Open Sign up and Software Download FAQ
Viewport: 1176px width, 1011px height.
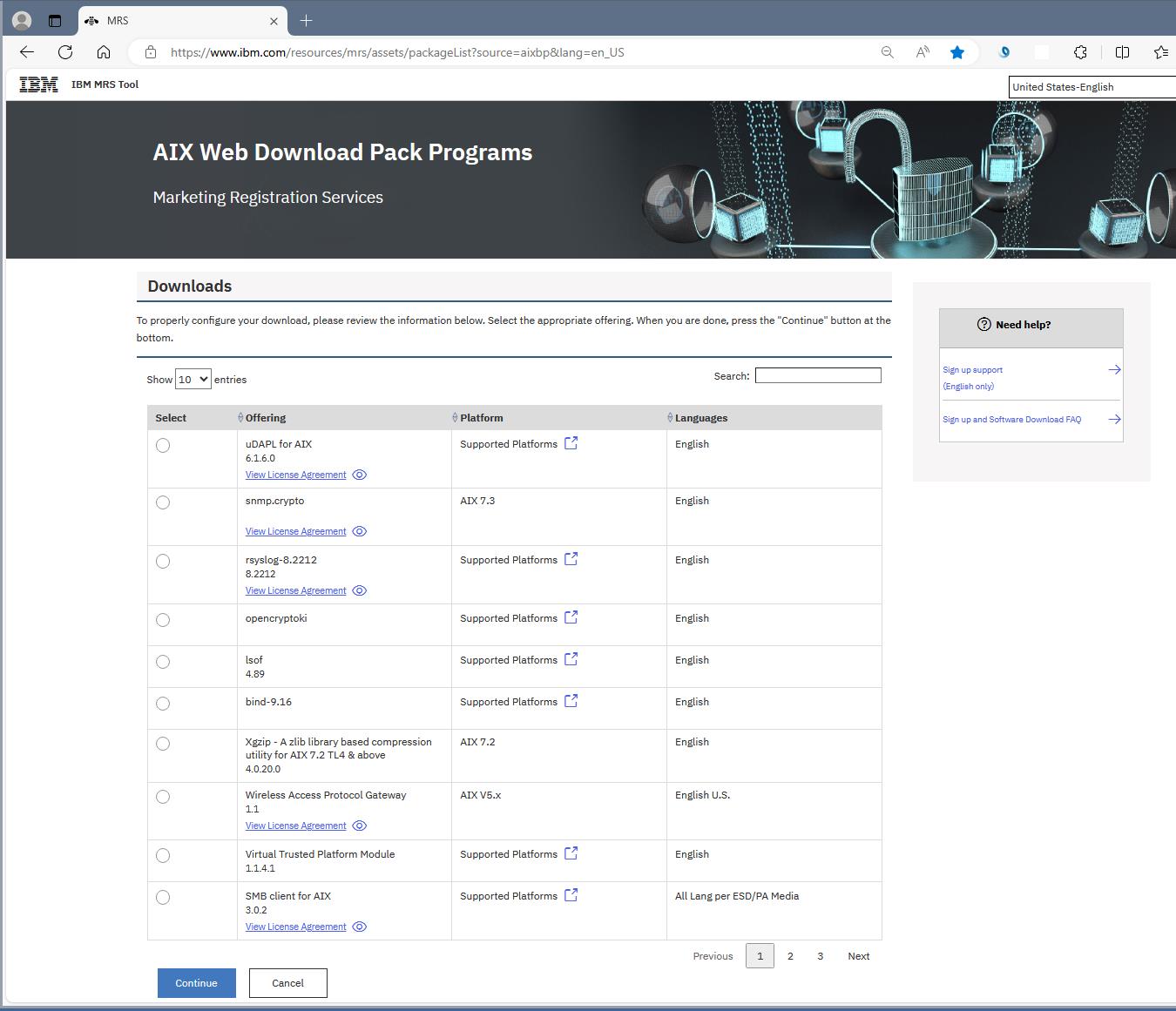click(1011, 420)
